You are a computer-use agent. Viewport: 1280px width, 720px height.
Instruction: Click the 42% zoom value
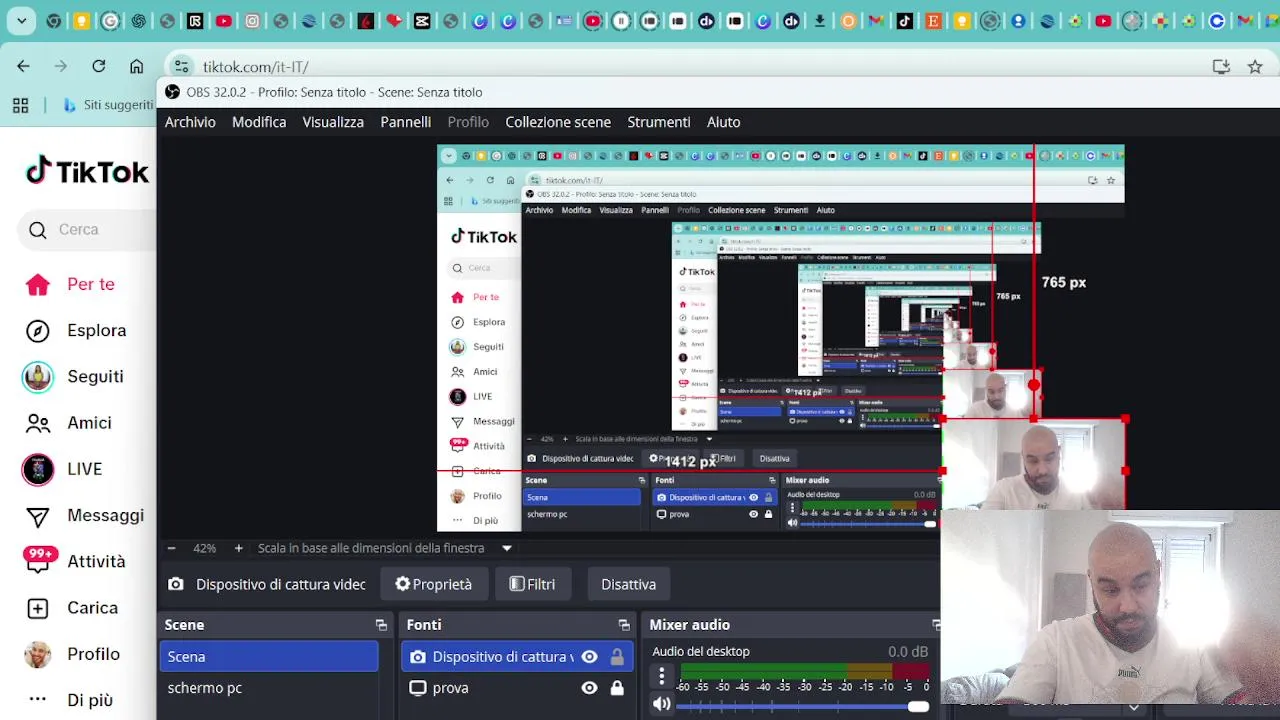click(204, 548)
